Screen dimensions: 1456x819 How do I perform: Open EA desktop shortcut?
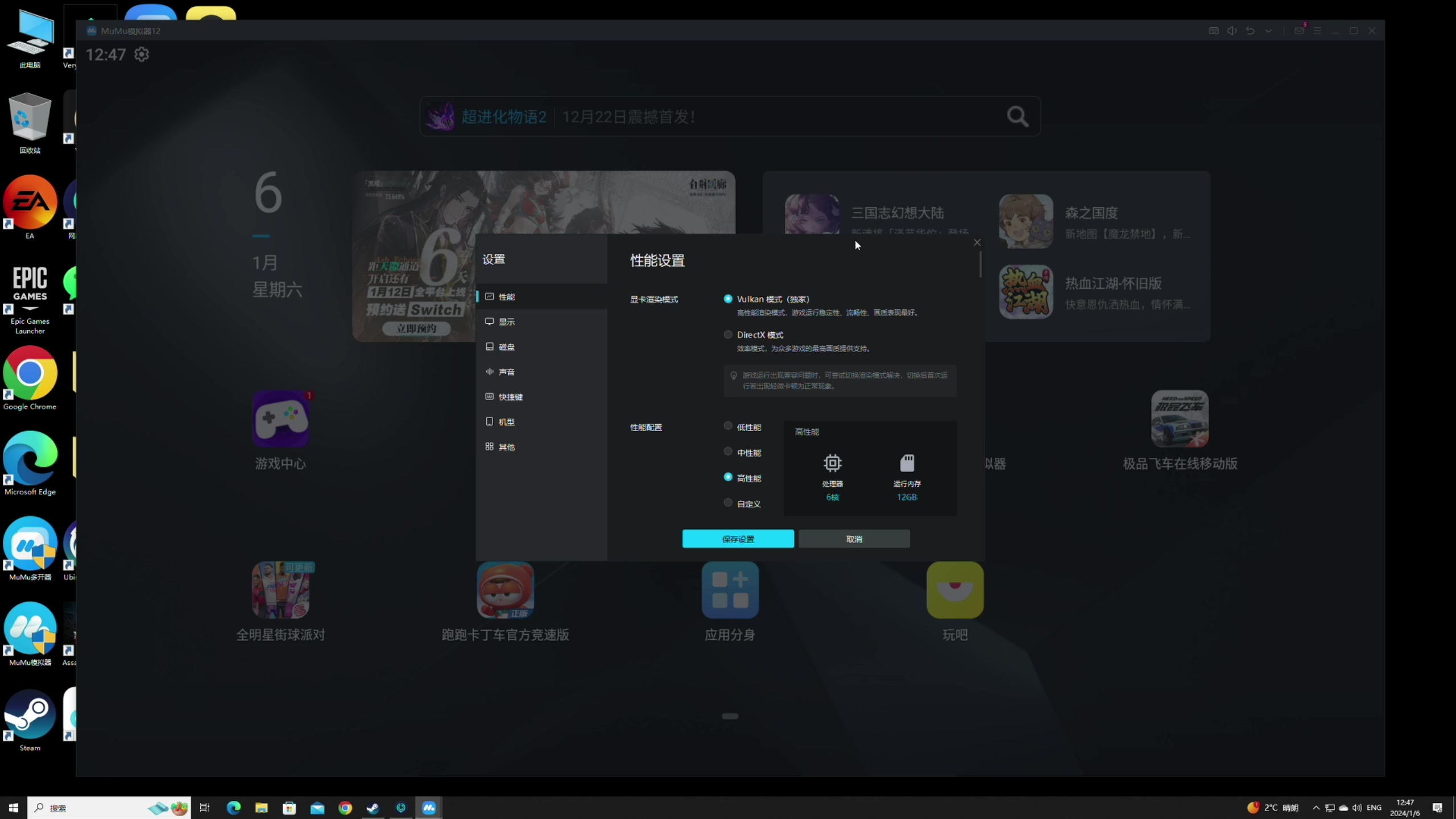click(30, 208)
